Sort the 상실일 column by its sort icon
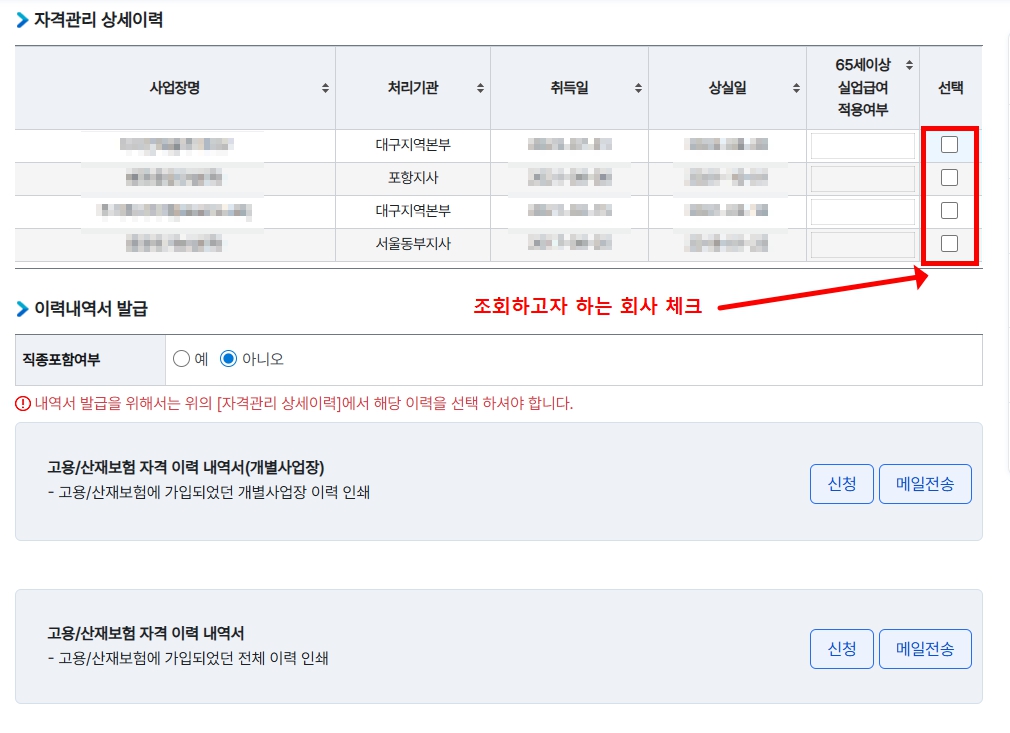The height and width of the screenshot is (733, 1010). [x=797, y=88]
